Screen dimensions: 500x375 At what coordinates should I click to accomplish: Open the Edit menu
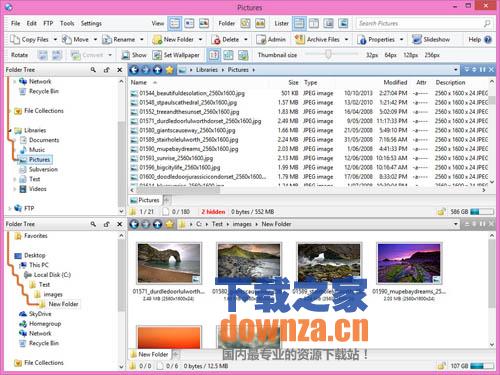[32, 23]
